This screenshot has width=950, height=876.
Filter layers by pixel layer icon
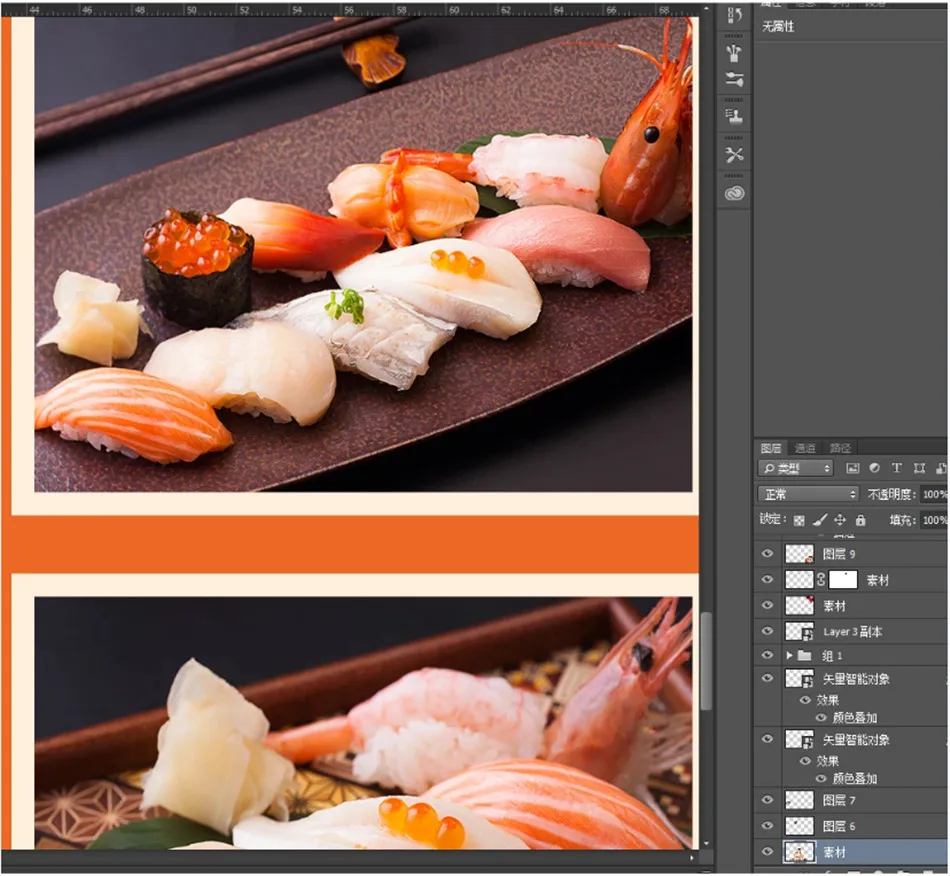(x=852, y=468)
